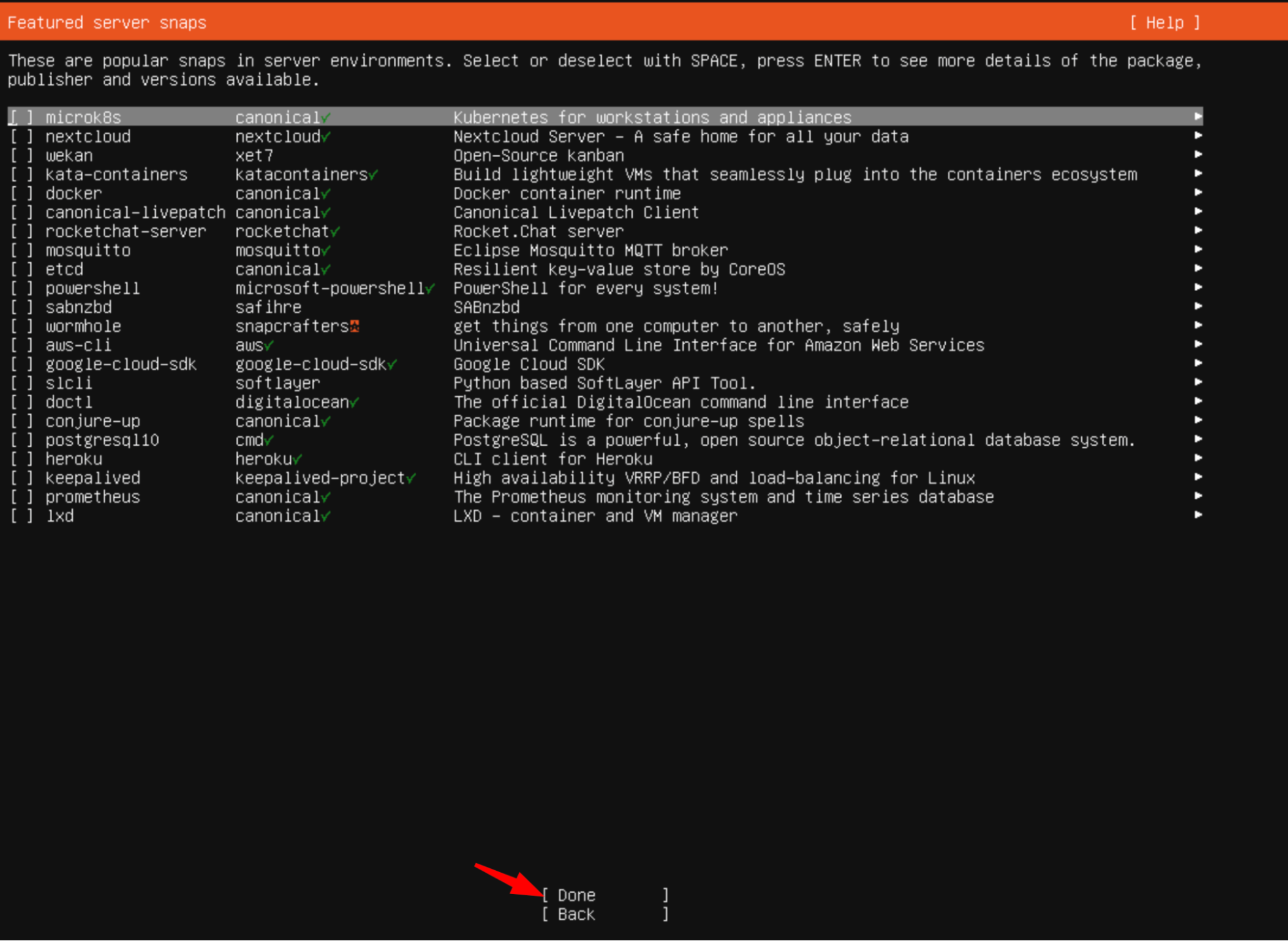Toggle the nextcloud snap checkbox
Image resolution: width=1288 pixels, height=941 pixels.
pyautogui.click(x=21, y=137)
